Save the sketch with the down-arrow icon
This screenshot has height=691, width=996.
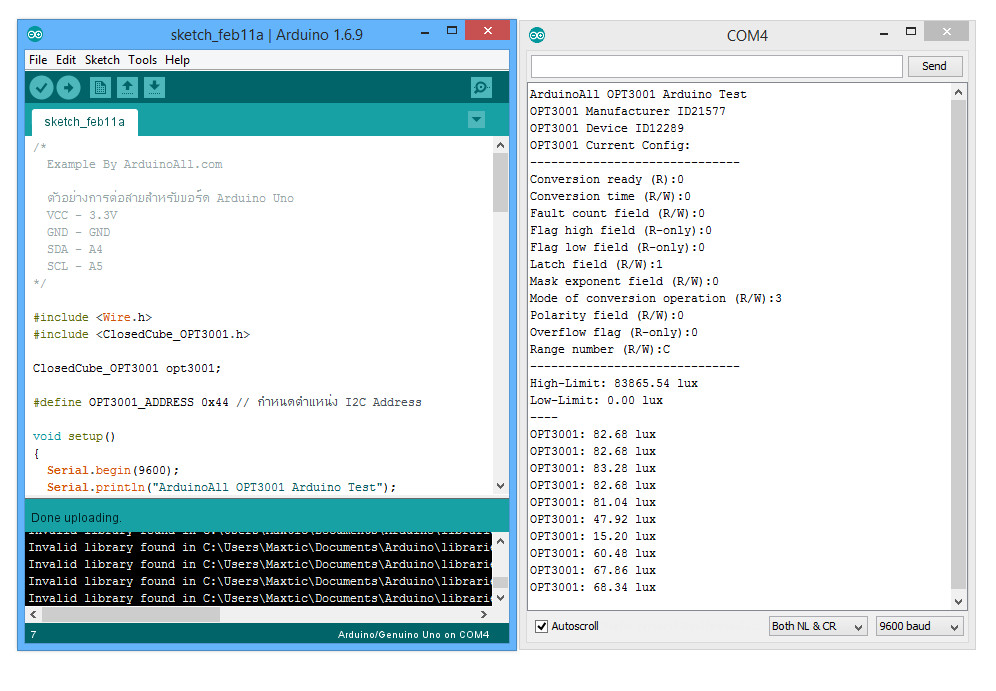(154, 88)
